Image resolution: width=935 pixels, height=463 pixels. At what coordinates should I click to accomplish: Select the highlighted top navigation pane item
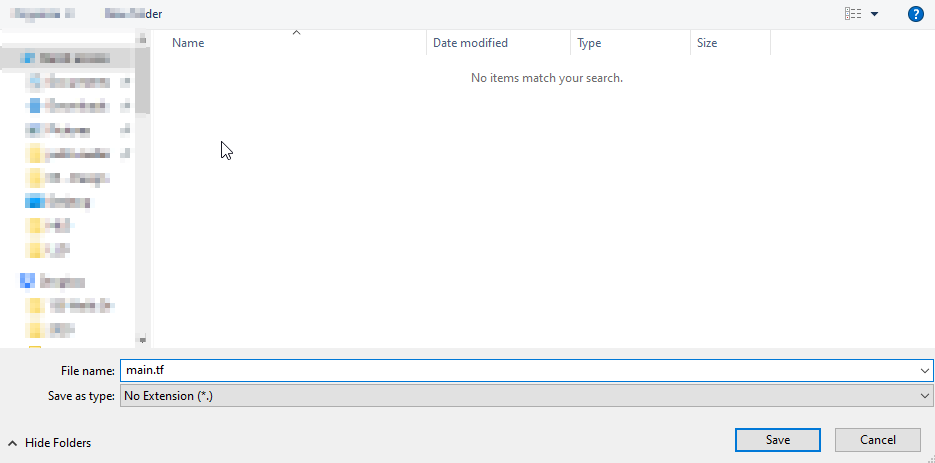tap(68, 59)
